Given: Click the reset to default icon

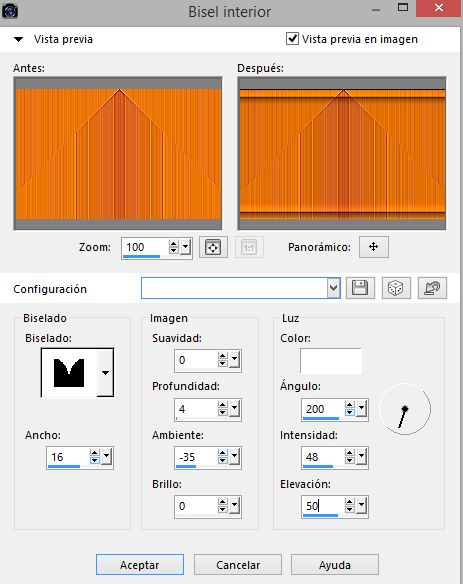Looking at the screenshot, I should click(432, 288).
